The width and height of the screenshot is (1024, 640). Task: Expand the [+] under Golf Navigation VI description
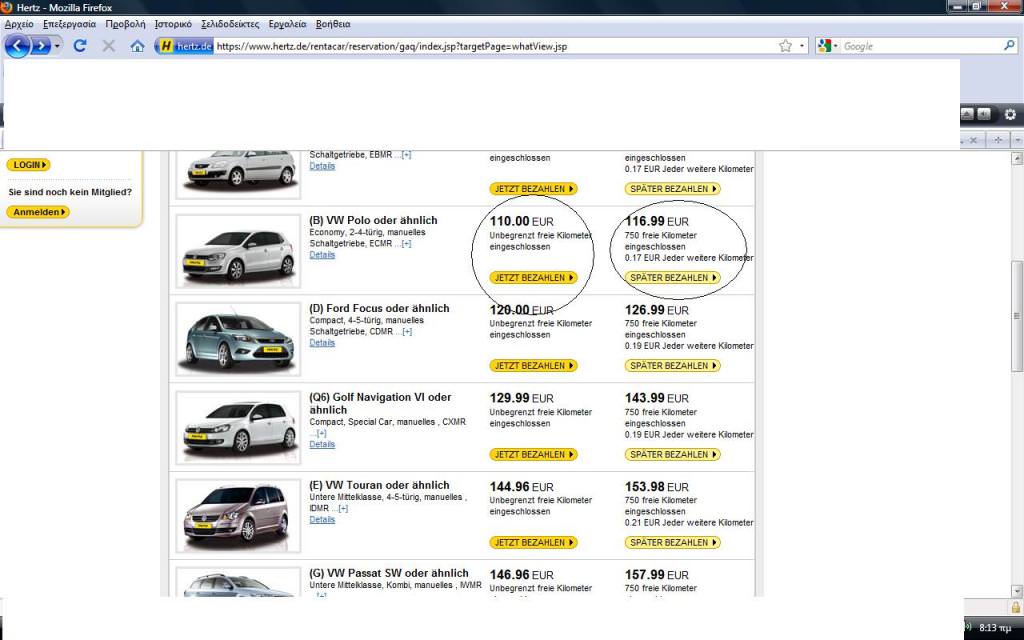coord(320,433)
